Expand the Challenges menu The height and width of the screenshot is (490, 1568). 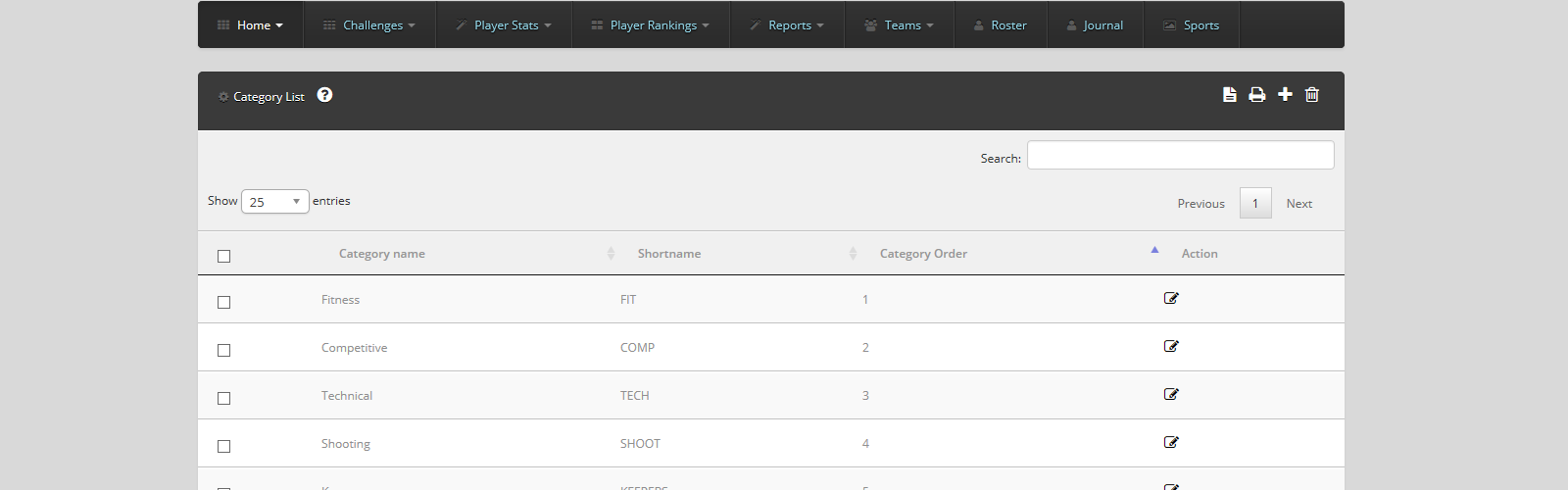(369, 25)
